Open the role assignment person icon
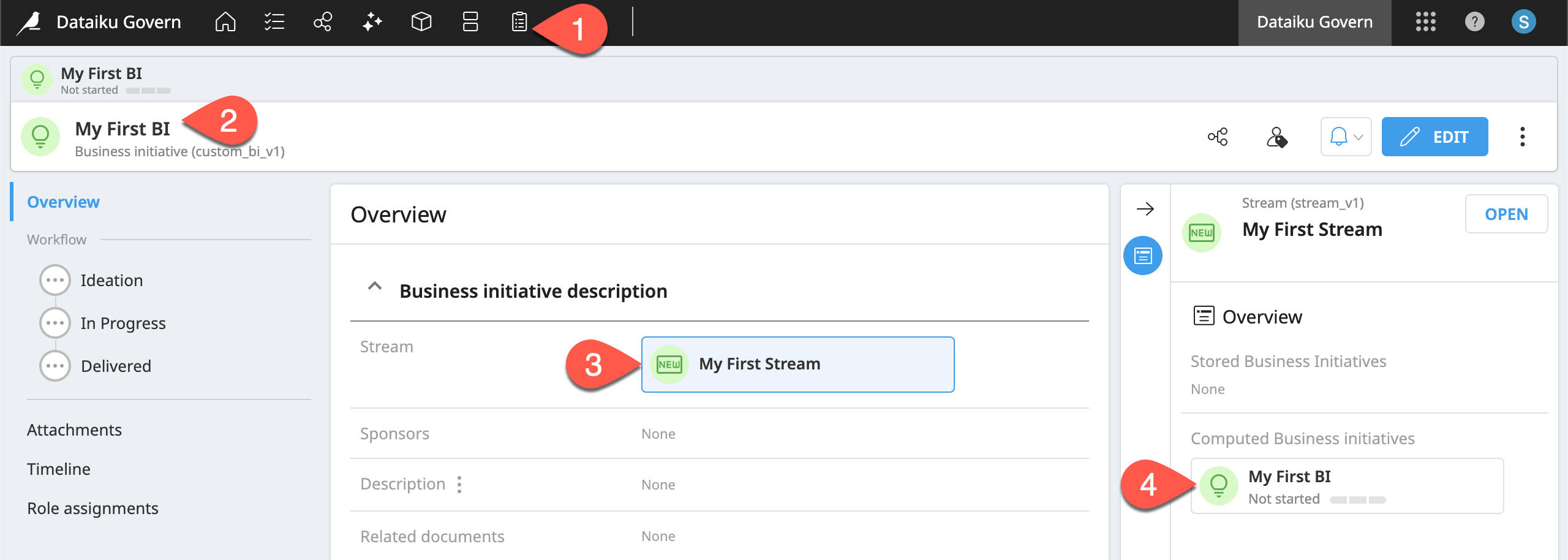Screen dimensions: 1568x560 coord(1276,137)
